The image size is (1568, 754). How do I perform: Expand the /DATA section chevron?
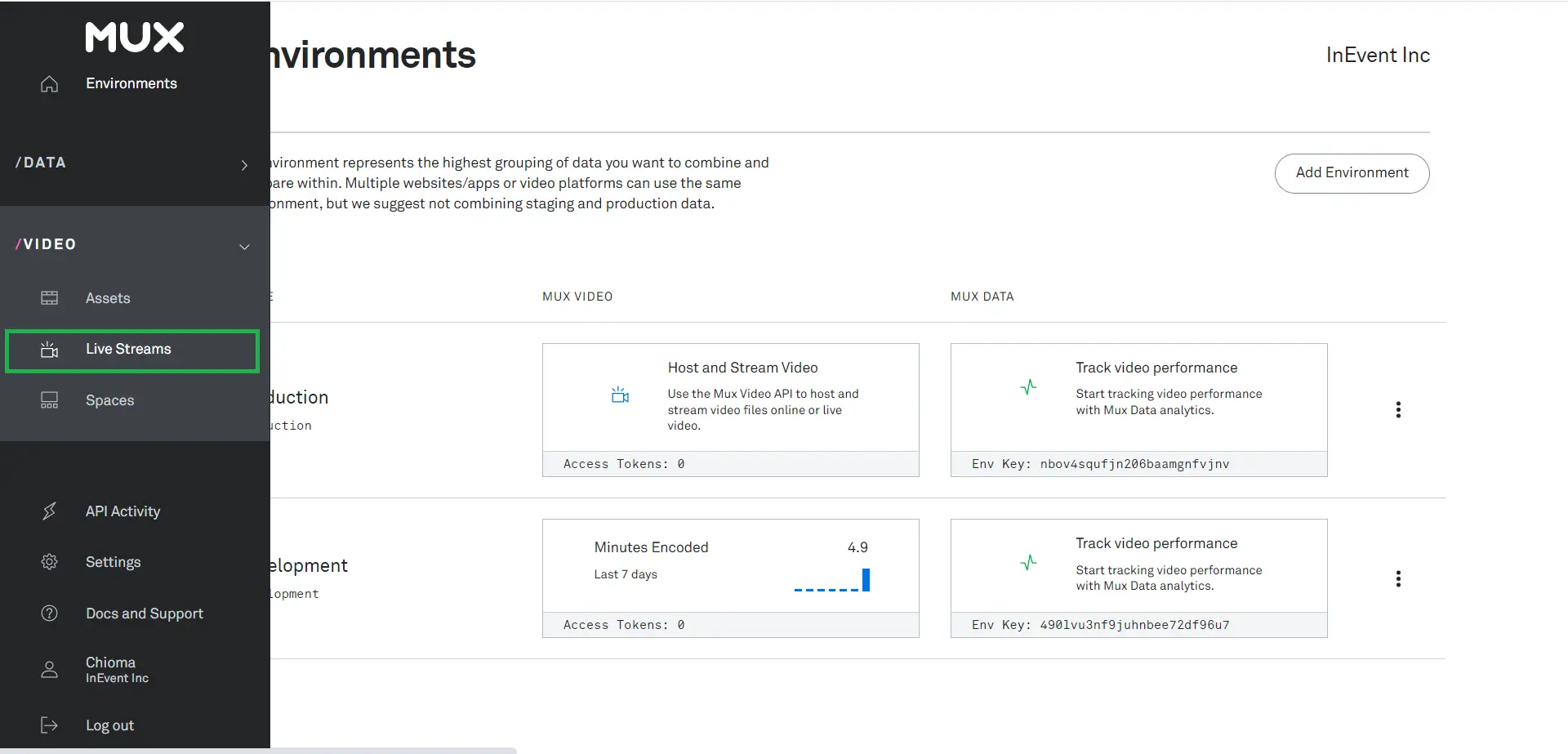(244, 165)
